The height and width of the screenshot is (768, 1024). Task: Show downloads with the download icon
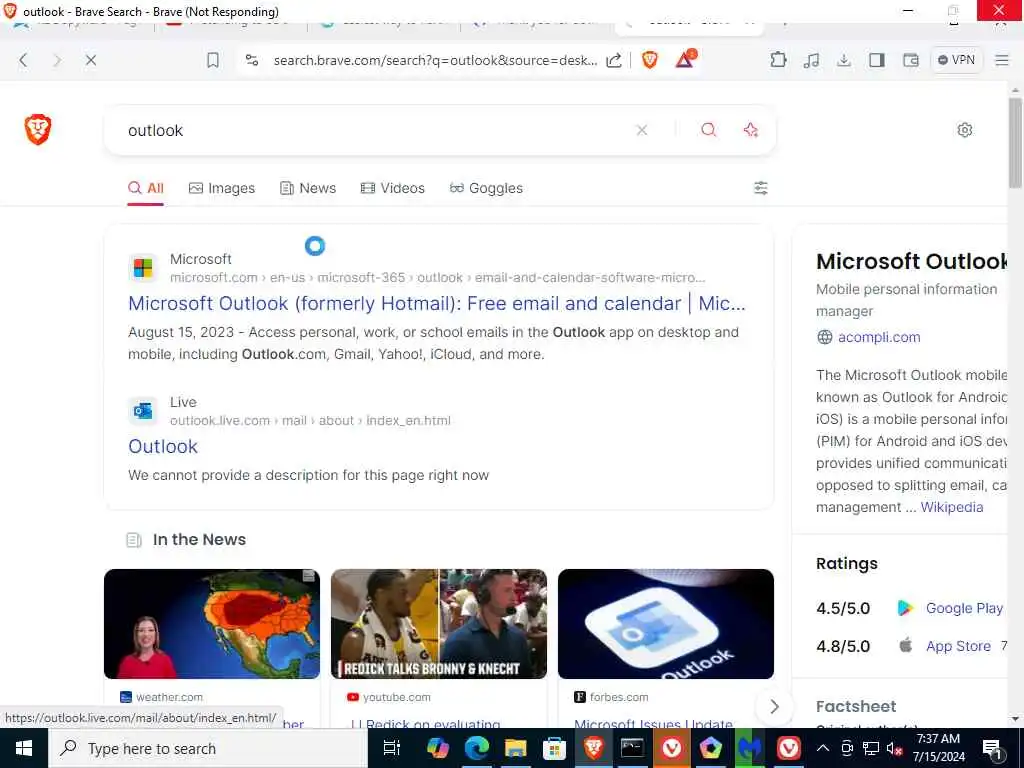pos(844,60)
